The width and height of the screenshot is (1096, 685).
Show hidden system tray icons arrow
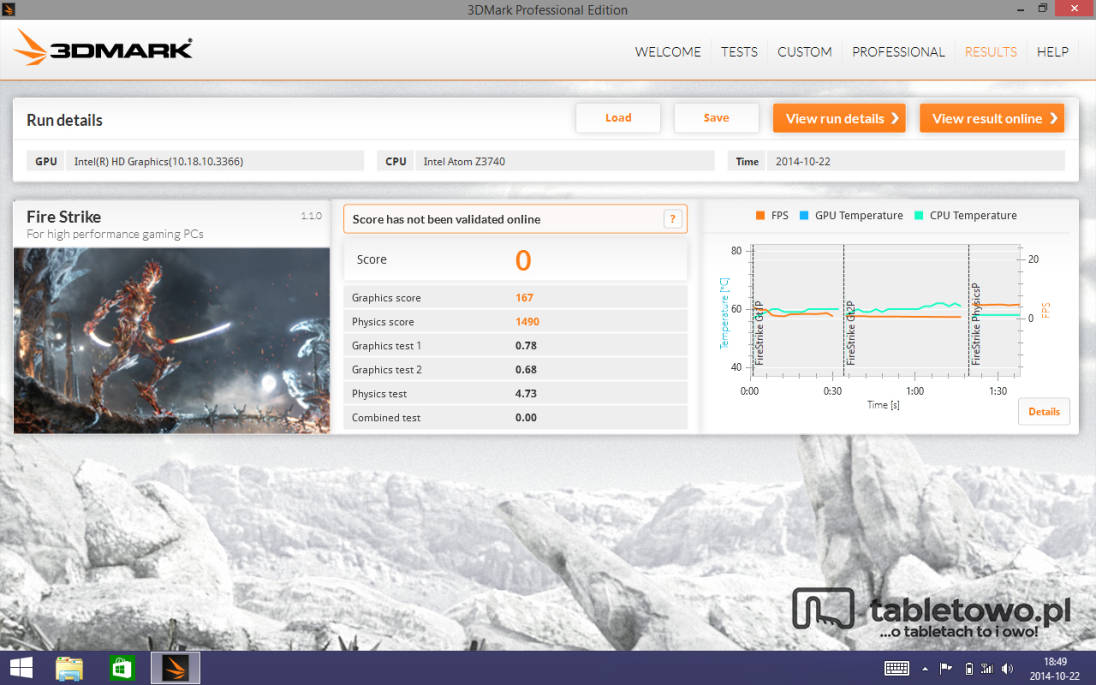(925, 669)
